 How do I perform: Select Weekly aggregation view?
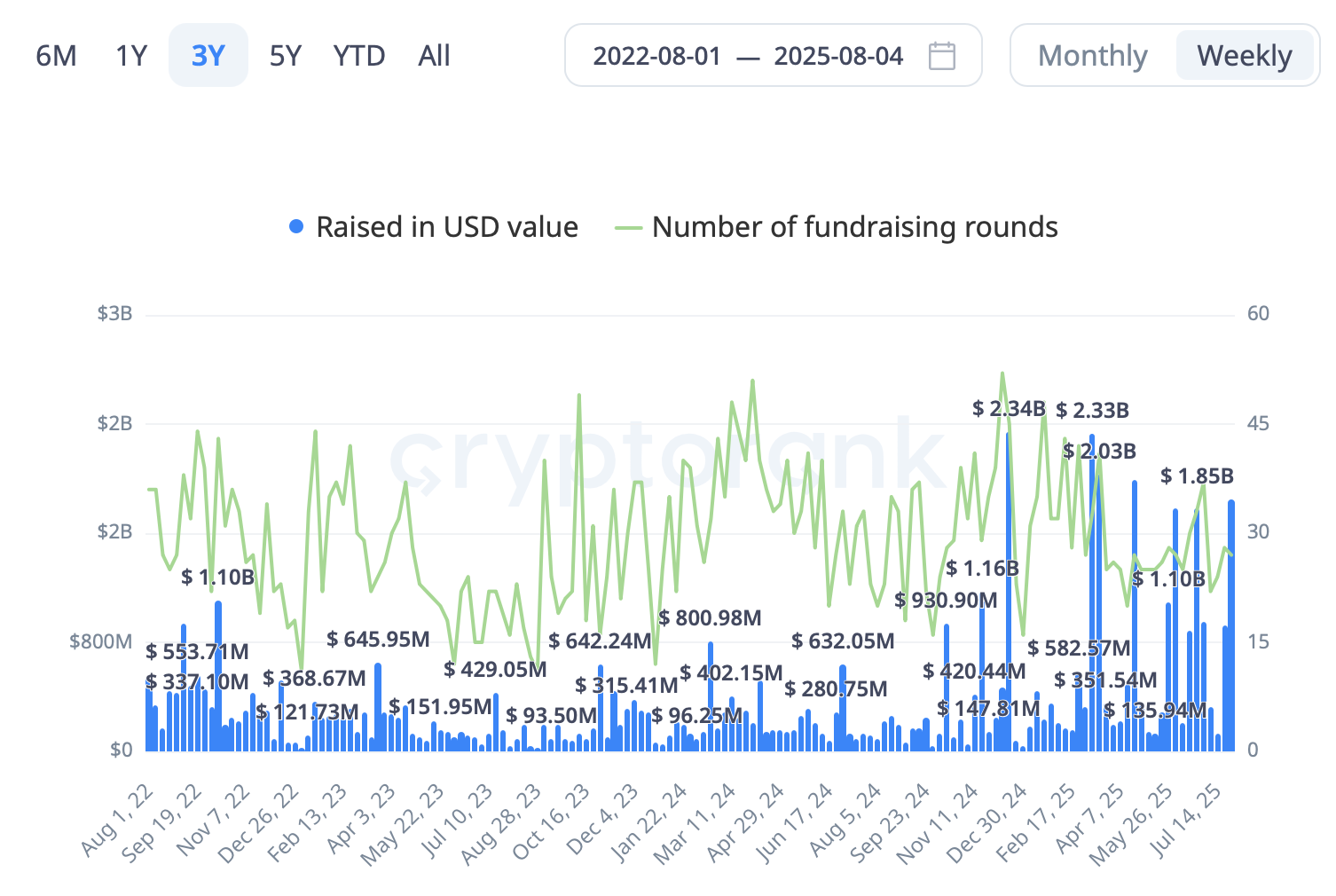coord(1244,56)
